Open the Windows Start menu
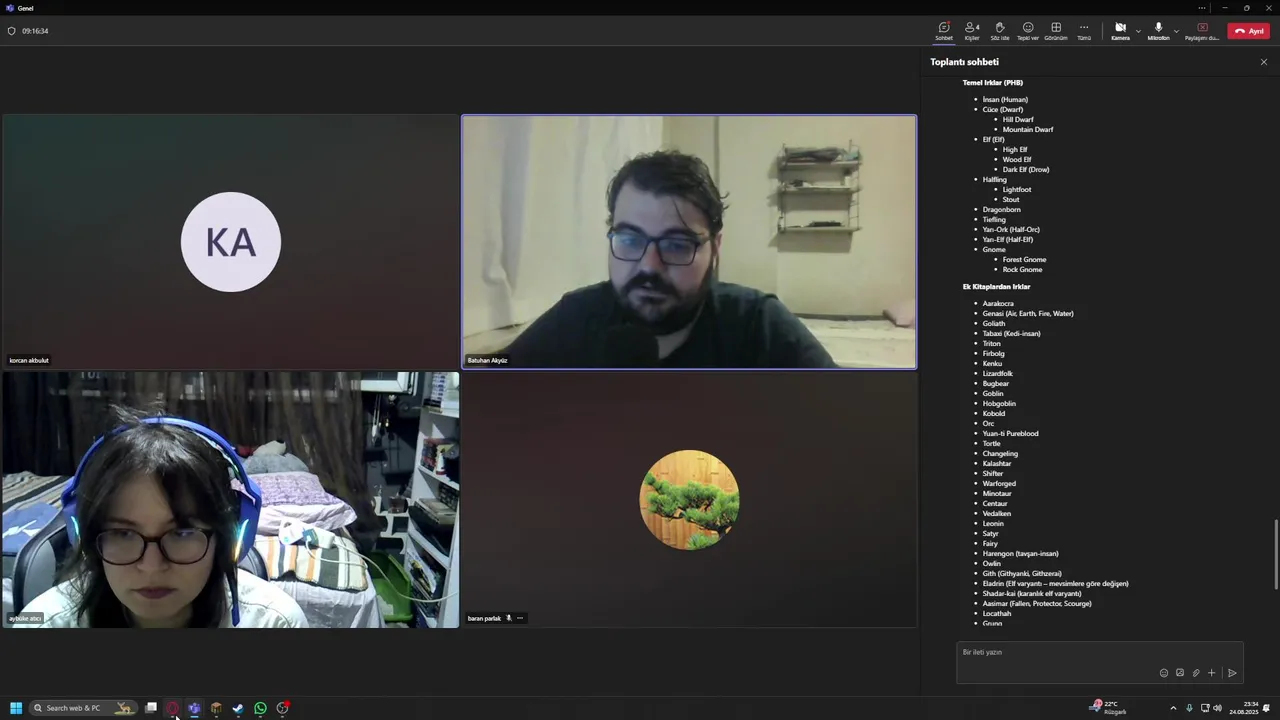Screen dimensions: 1280x720 pos(16,708)
